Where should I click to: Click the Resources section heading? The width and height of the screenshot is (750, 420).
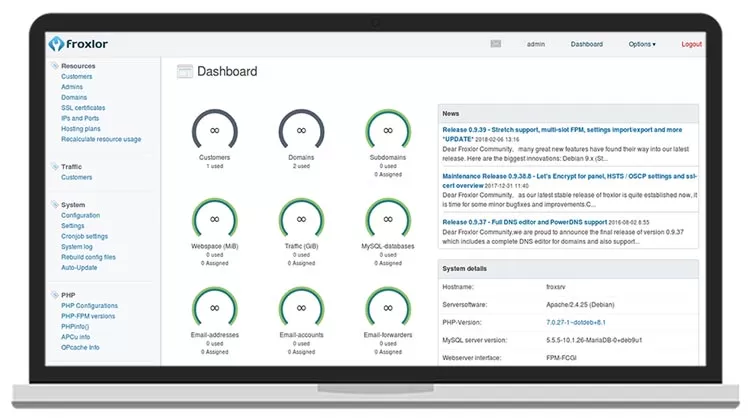coord(78,66)
